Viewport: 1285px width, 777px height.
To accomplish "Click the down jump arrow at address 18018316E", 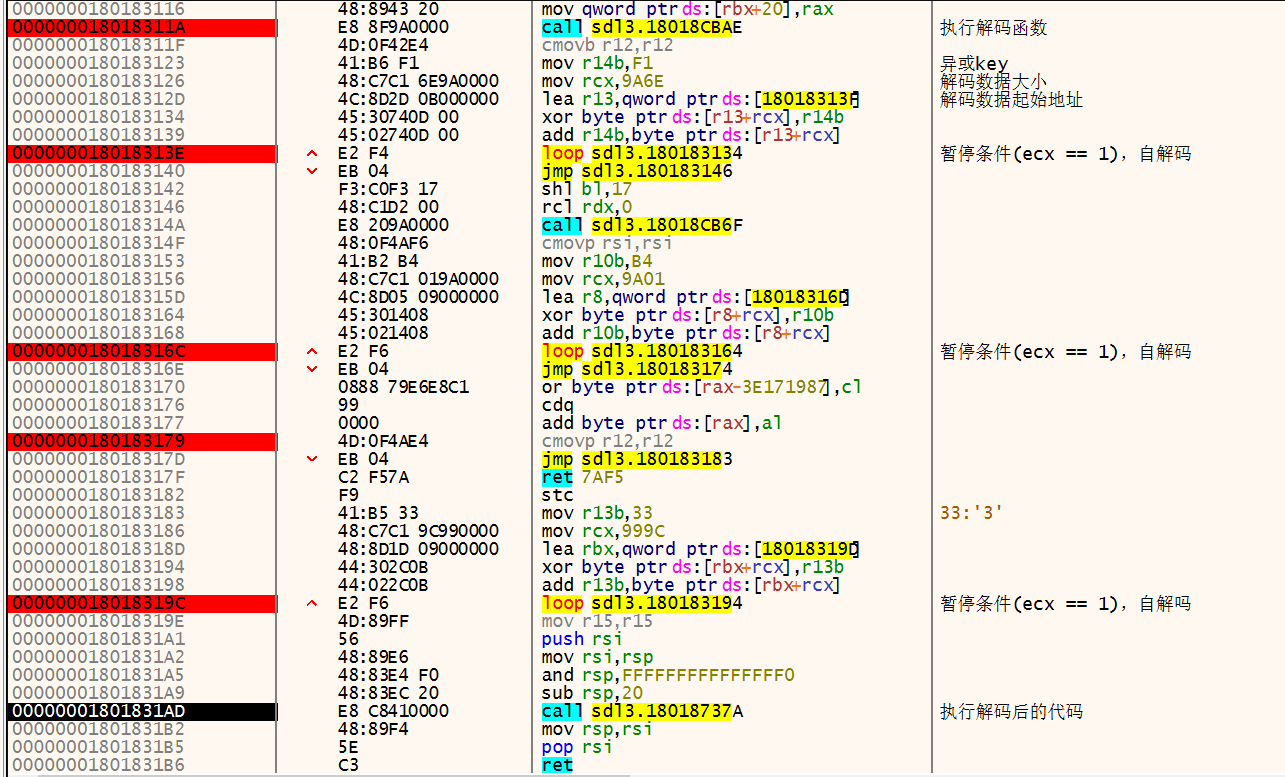I will click(312, 370).
